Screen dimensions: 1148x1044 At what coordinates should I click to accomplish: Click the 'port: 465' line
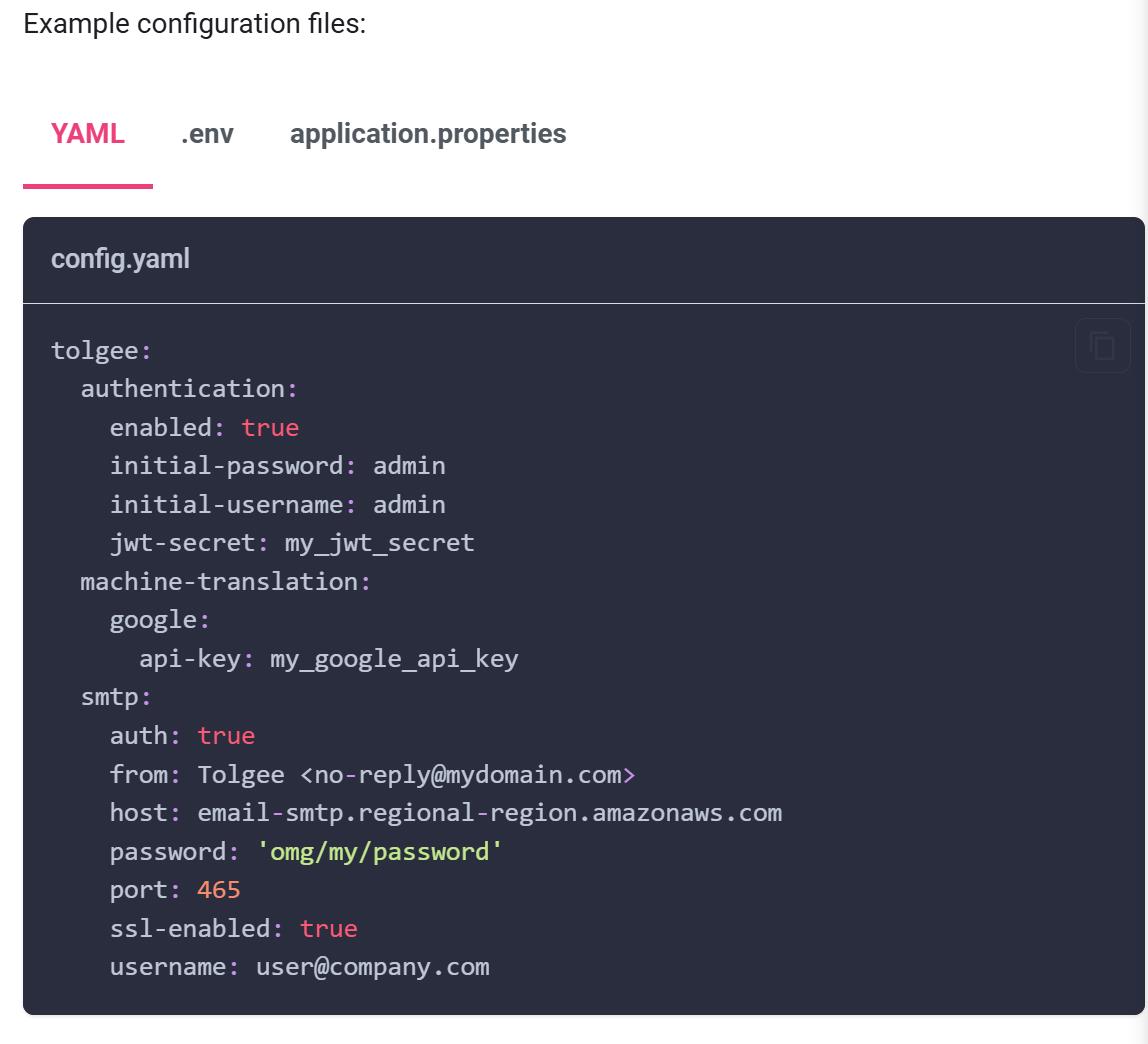[x=175, y=890]
